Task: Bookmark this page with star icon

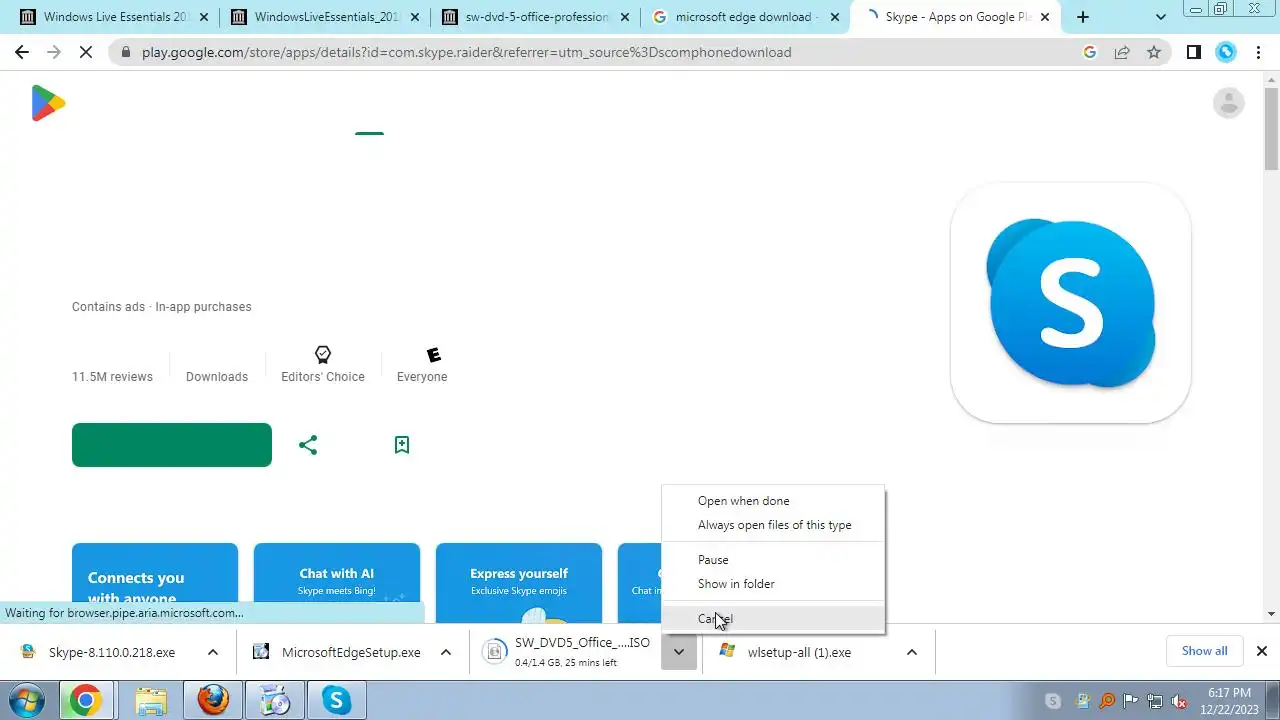Action: tap(1154, 52)
